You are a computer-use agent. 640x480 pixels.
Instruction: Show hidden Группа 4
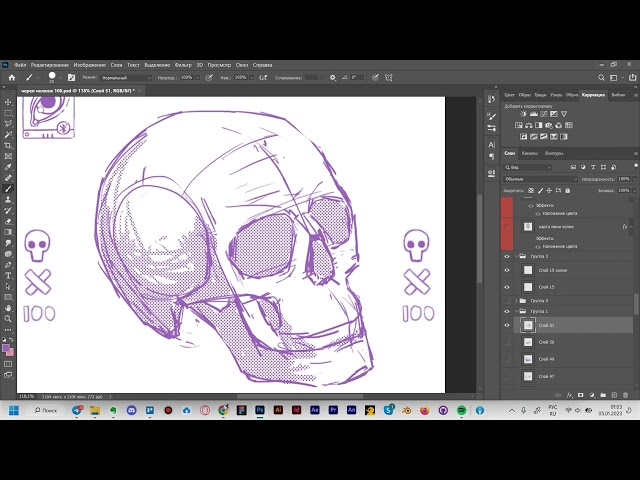[x=507, y=301]
